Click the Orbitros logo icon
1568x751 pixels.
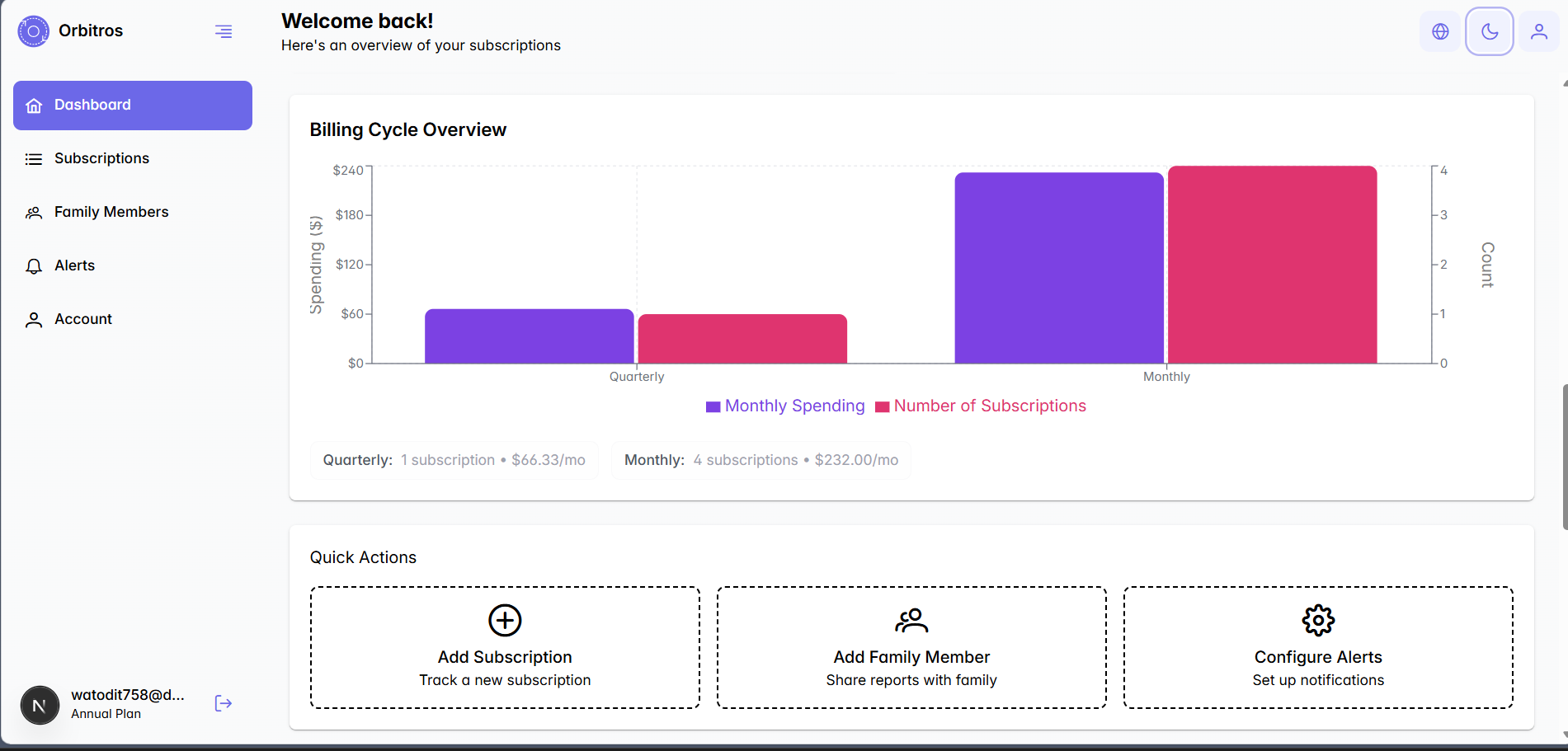pyautogui.click(x=33, y=30)
